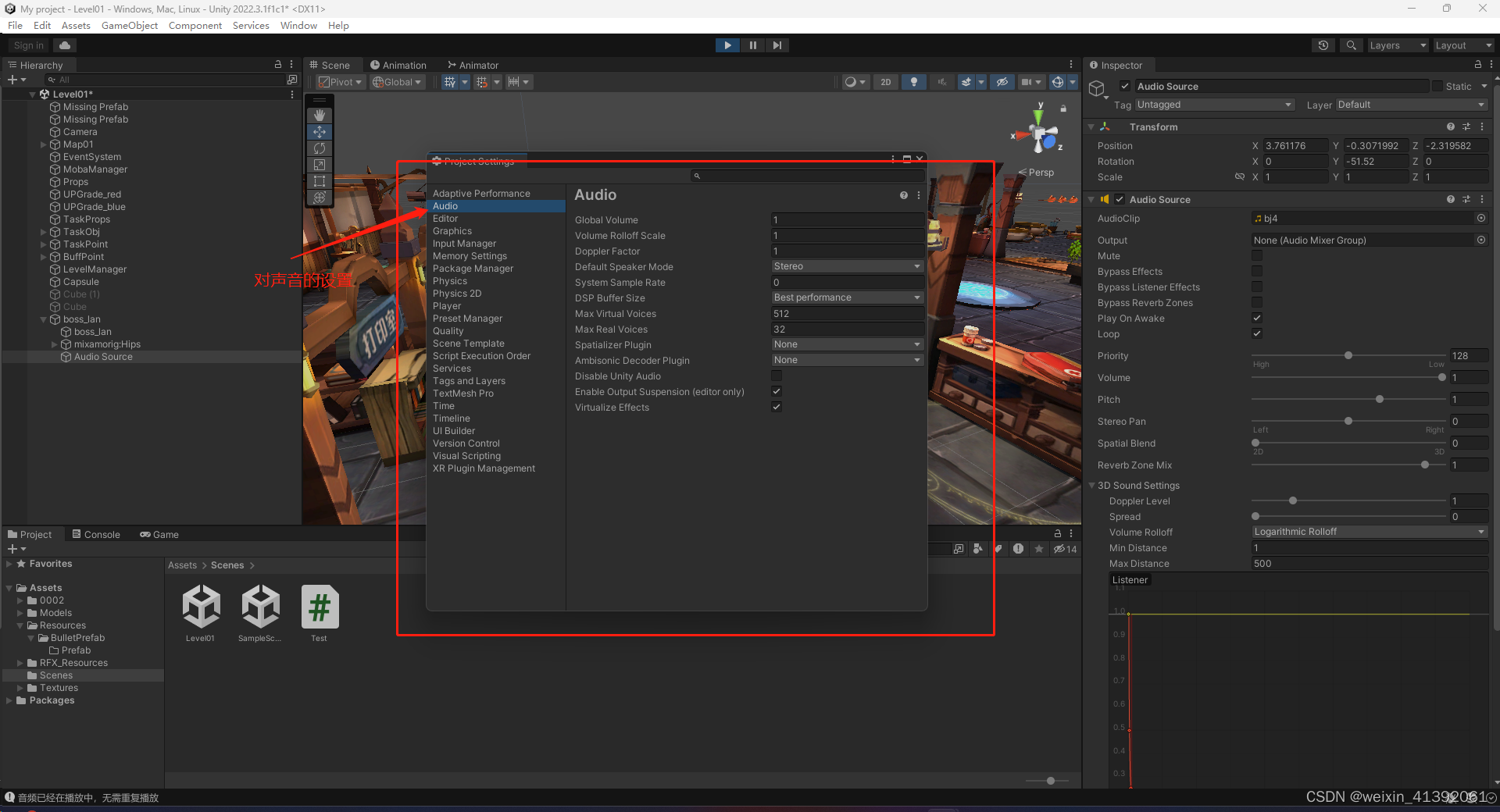The image size is (1500, 812).
Task: Select the Rect tool in Scene toolbar
Action: click(320, 181)
